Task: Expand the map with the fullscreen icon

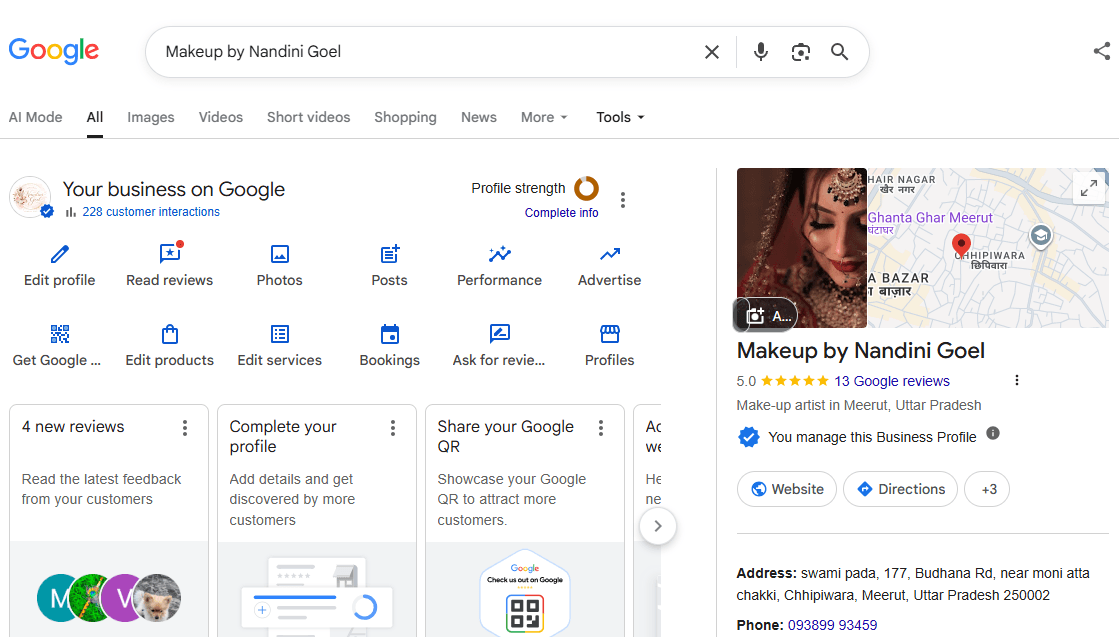Action: pyautogui.click(x=1088, y=188)
